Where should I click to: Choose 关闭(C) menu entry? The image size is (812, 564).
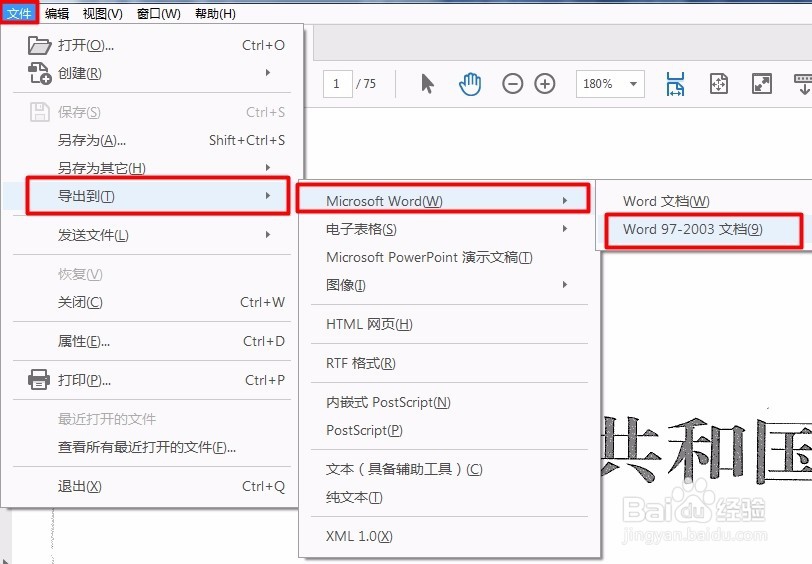pyautogui.click(x=152, y=302)
